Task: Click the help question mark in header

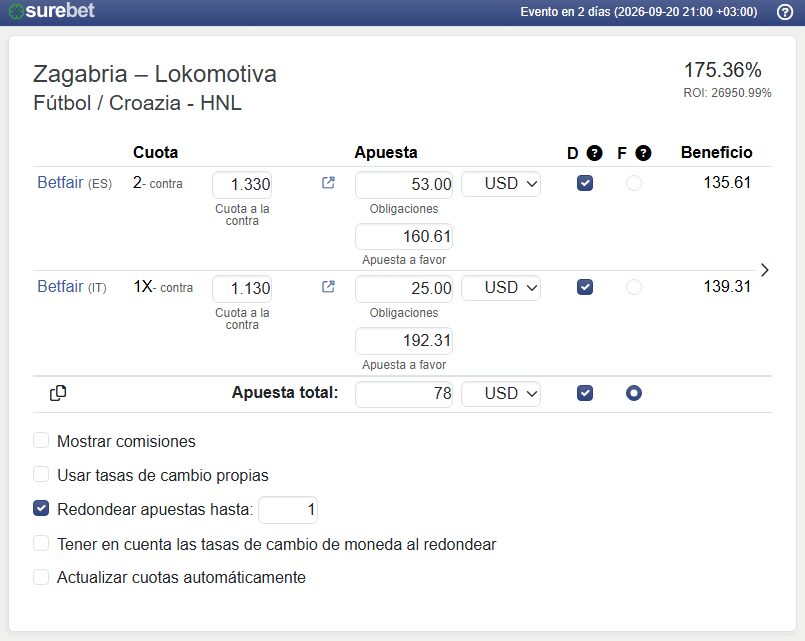Action: click(784, 12)
